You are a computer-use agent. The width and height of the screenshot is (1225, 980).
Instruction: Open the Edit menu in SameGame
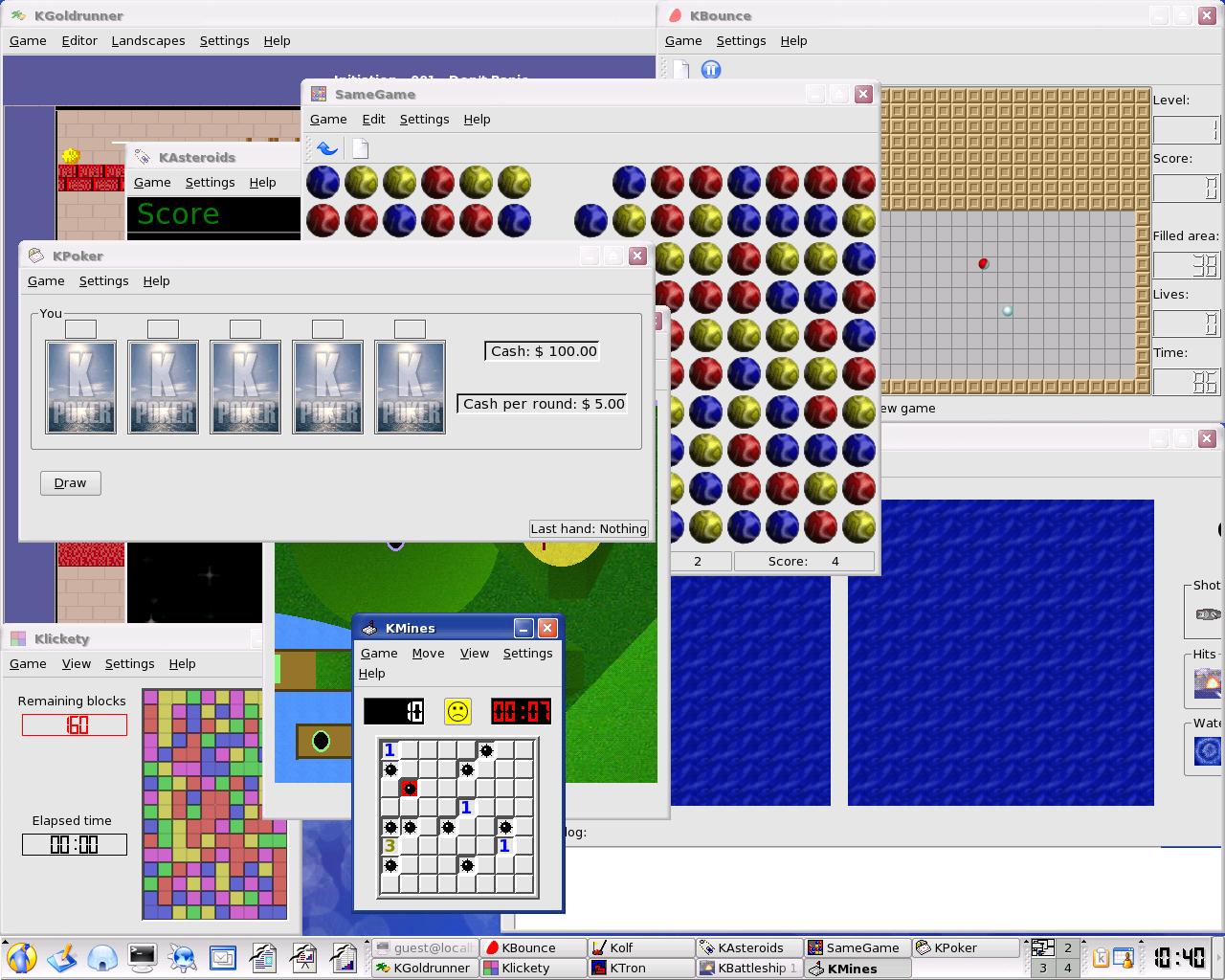(x=373, y=120)
